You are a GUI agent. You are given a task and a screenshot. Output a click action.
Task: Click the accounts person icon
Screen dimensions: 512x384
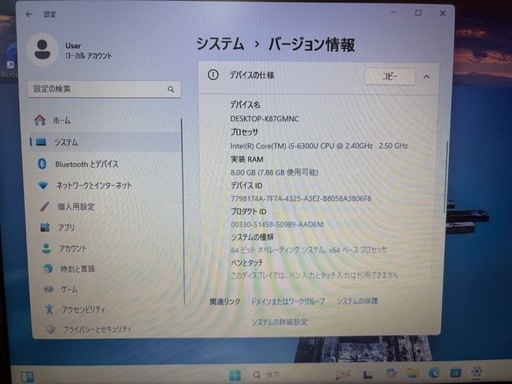pyautogui.click(x=46, y=248)
